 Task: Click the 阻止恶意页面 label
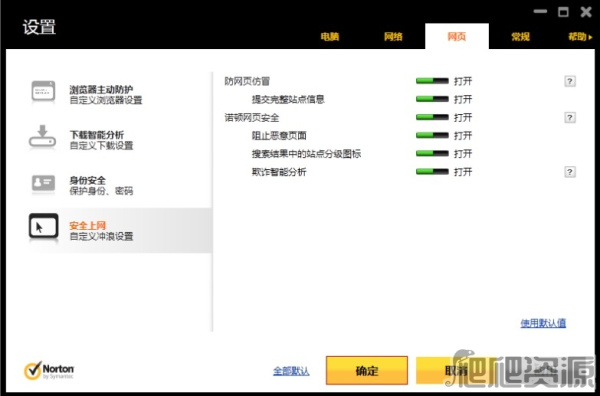coord(279,135)
